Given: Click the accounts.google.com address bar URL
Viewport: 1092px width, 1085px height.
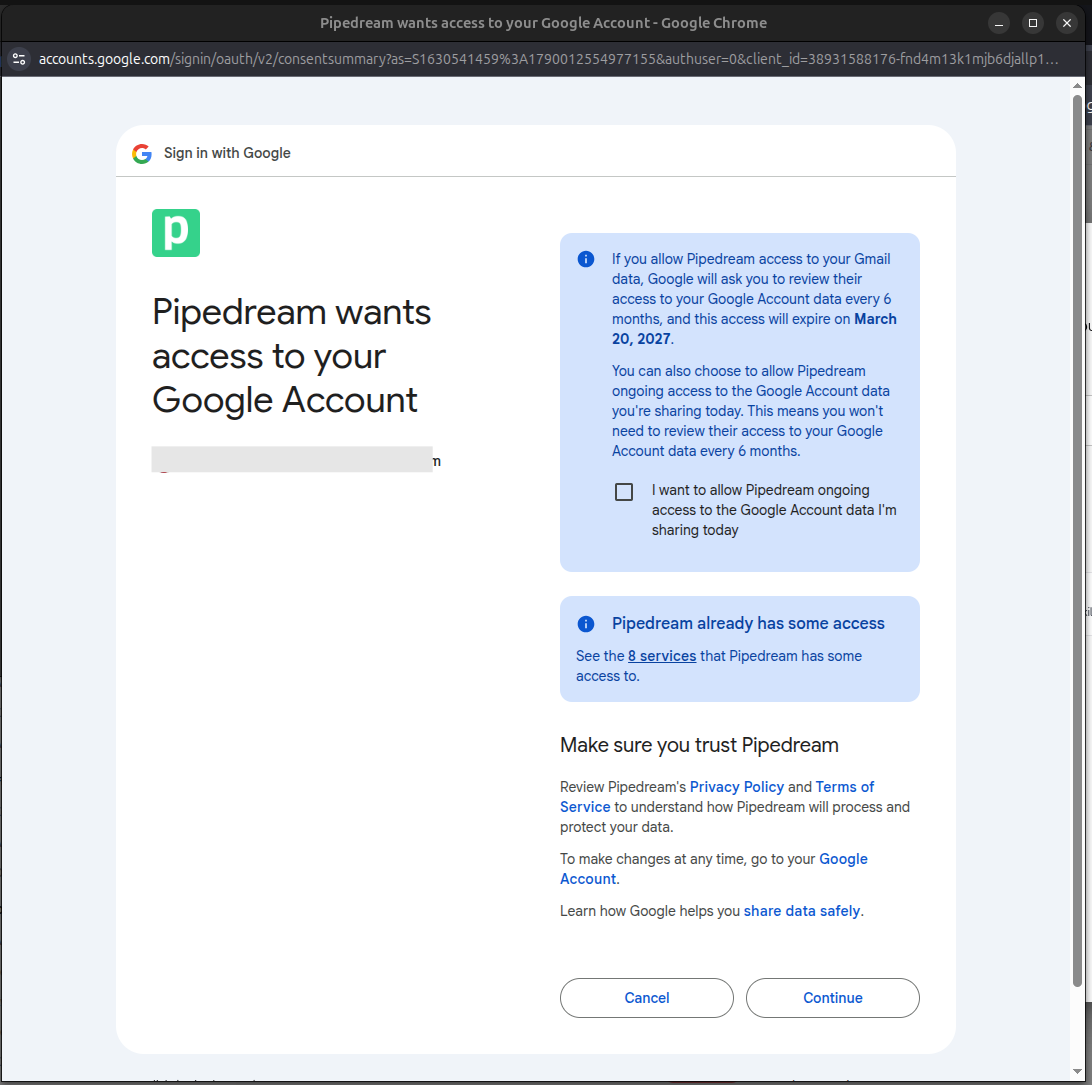Looking at the screenshot, I should [548, 59].
